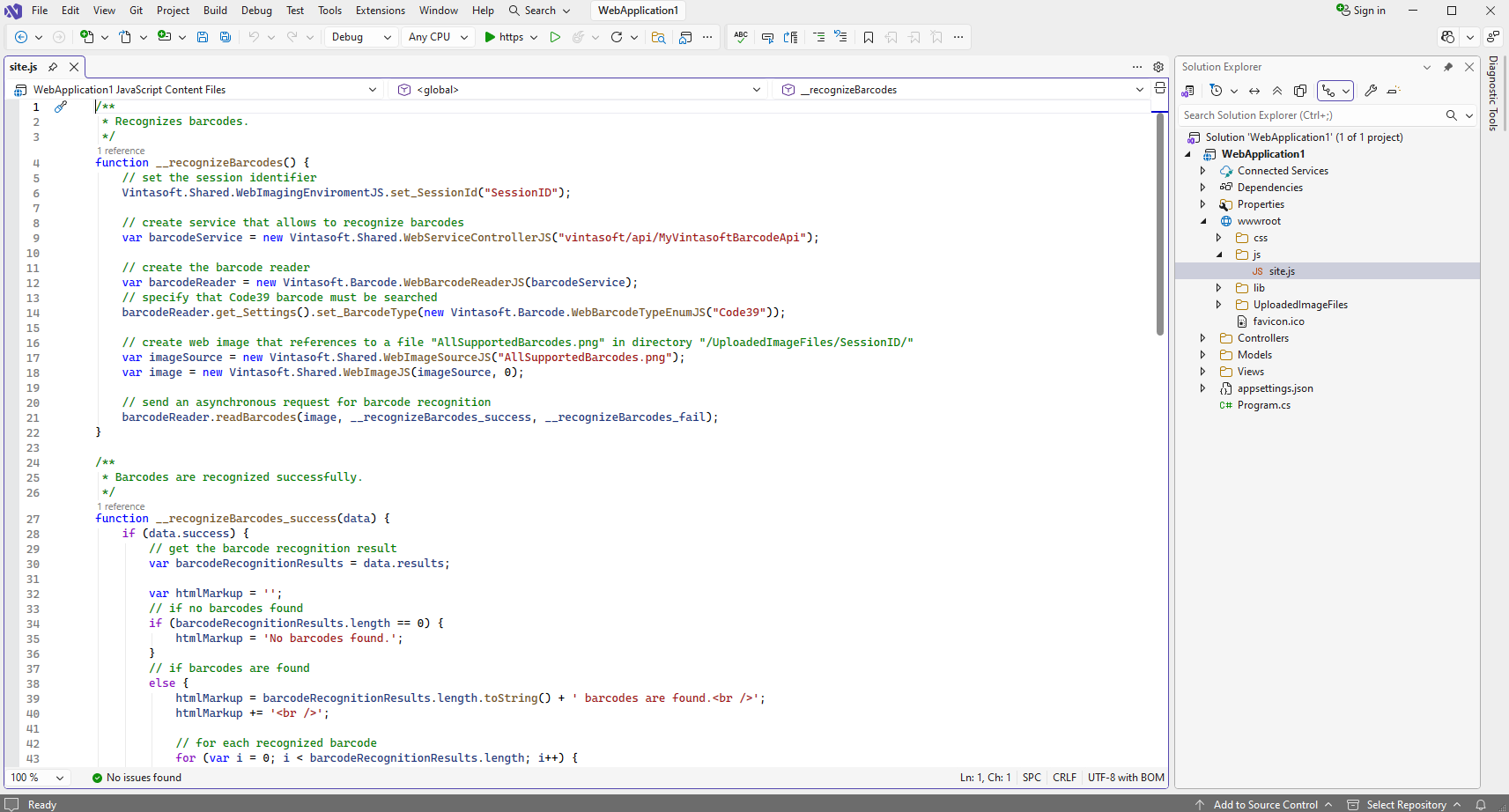Click Collapse All in Solution Explorer toolbar
1509x812 pixels.
tap(1277, 91)
